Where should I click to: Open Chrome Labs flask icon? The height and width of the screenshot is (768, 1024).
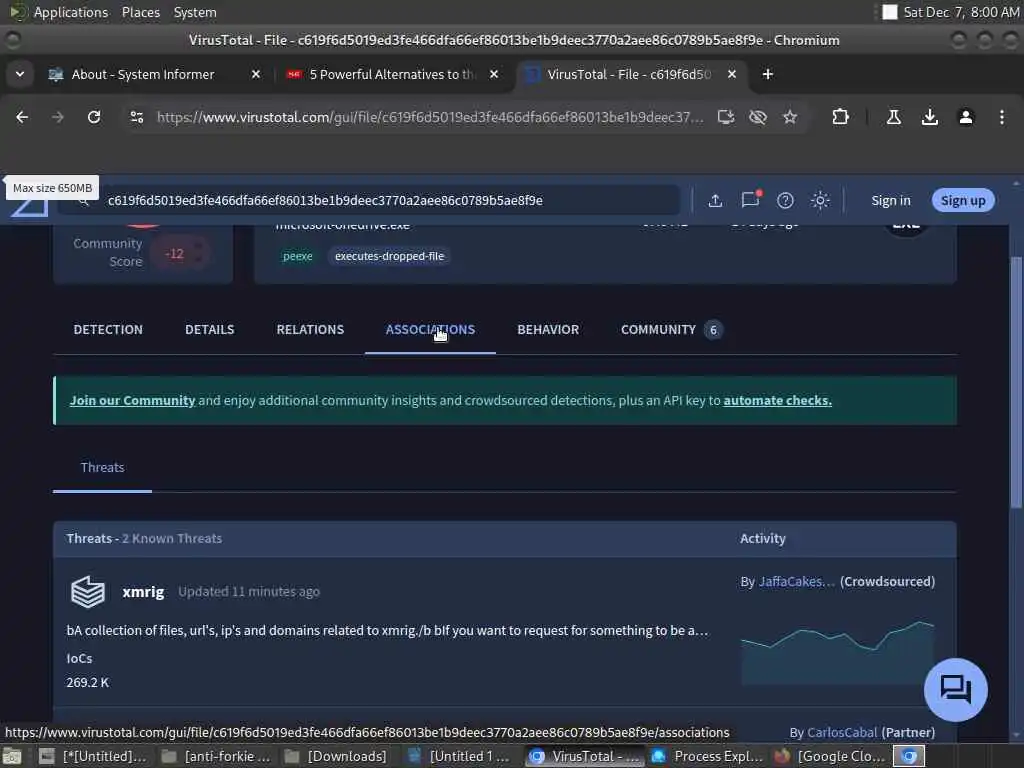click(x=893, y=117)
